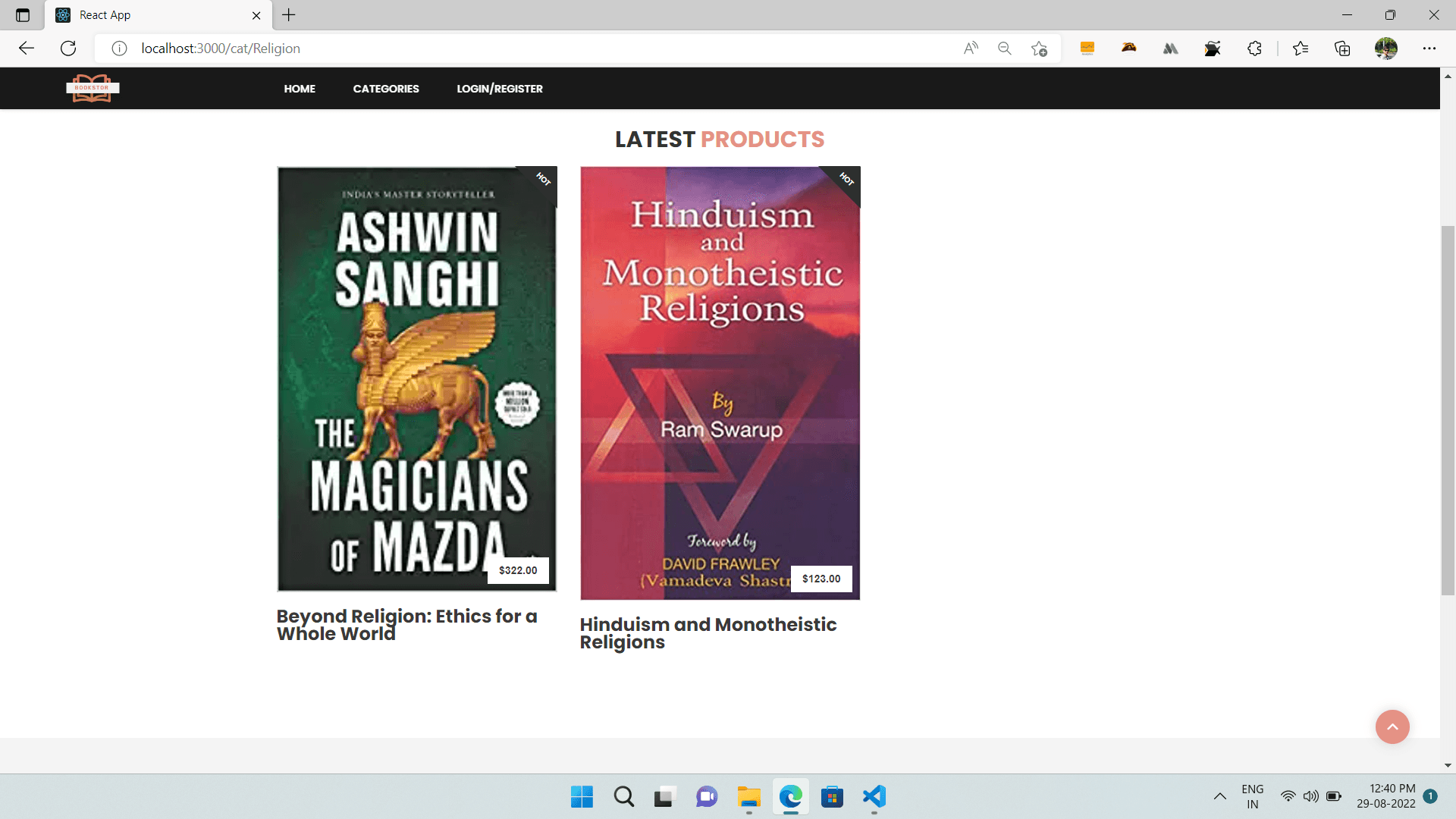Refresh the current page
The height and width of the screenshot is (819, 1456).
68,49
